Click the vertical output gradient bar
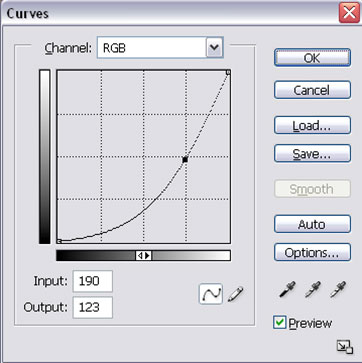 click(x=45, y=157)
